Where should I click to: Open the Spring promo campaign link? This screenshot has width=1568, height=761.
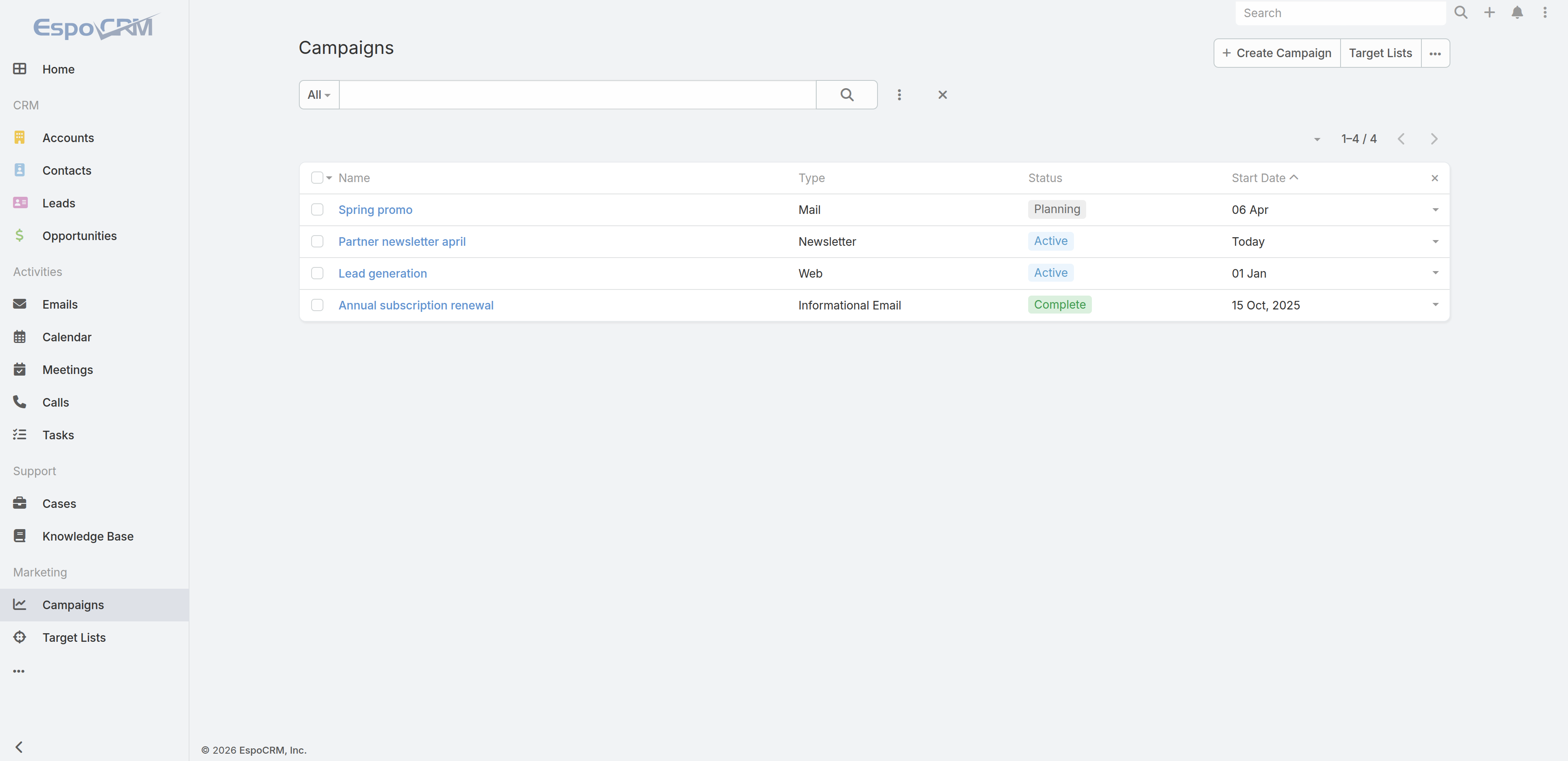[x=375, y=209]
